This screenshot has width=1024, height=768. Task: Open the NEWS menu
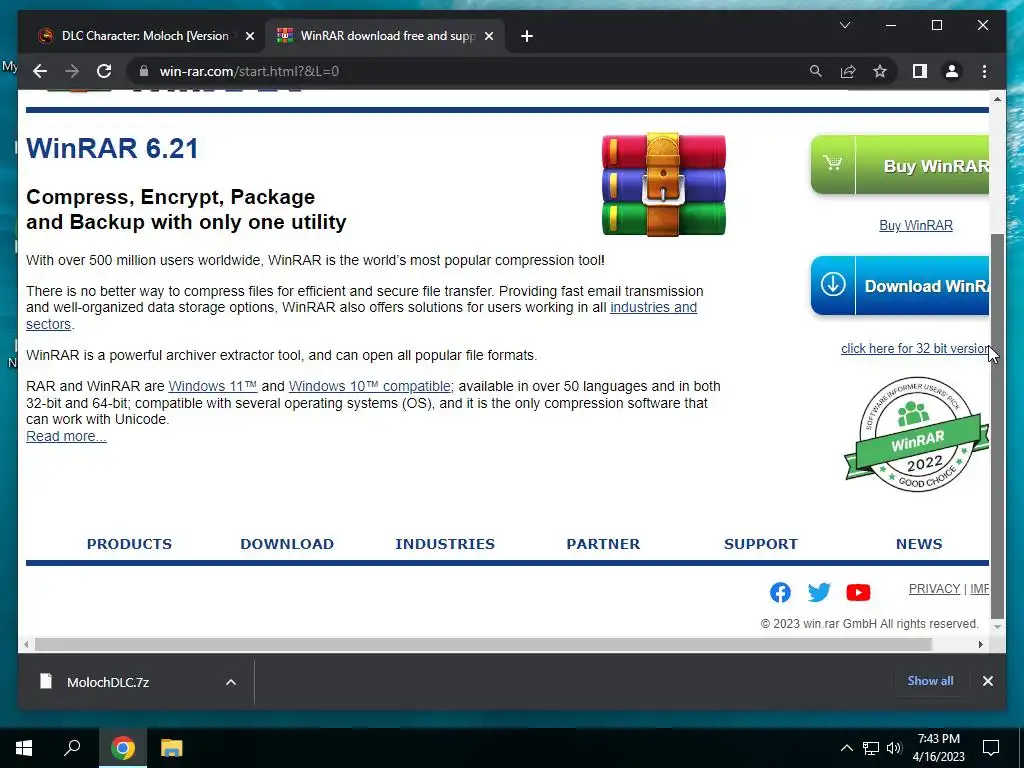[919, 544]
